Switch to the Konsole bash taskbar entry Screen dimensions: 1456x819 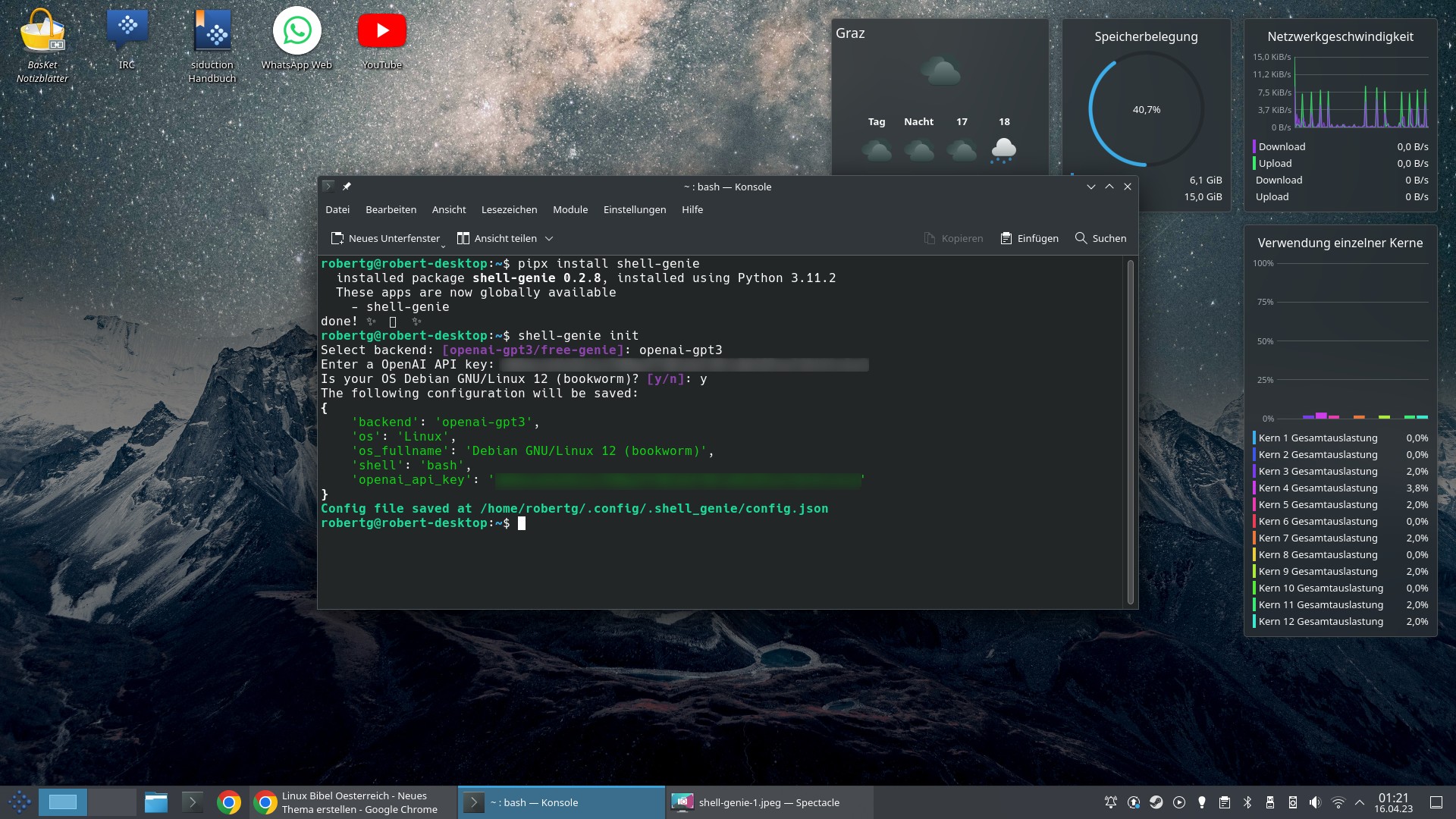561,802
